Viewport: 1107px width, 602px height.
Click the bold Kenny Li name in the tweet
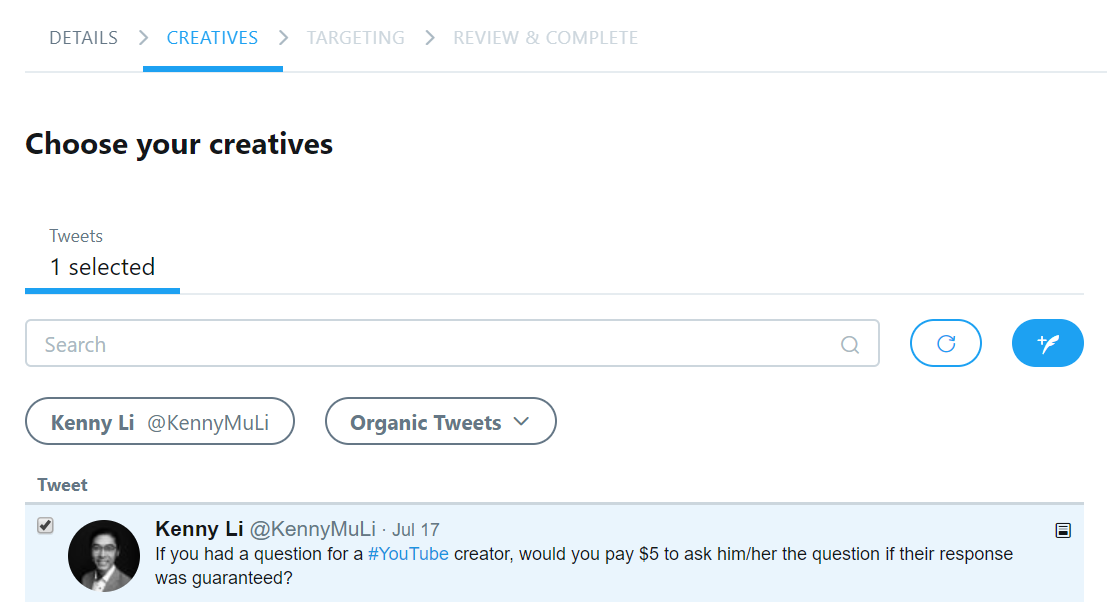199,529
